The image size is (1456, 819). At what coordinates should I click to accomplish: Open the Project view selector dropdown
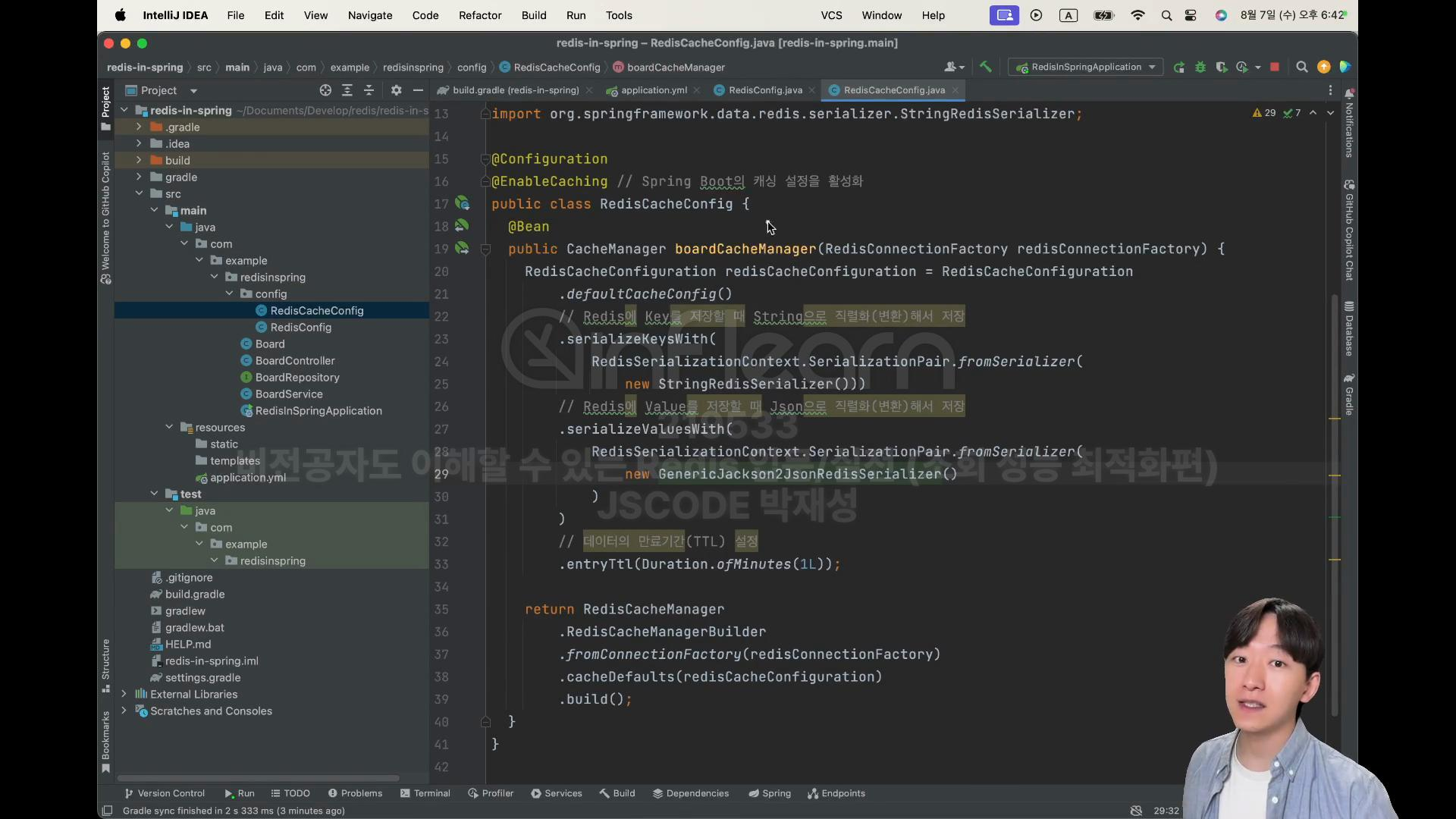click(162, 90)
